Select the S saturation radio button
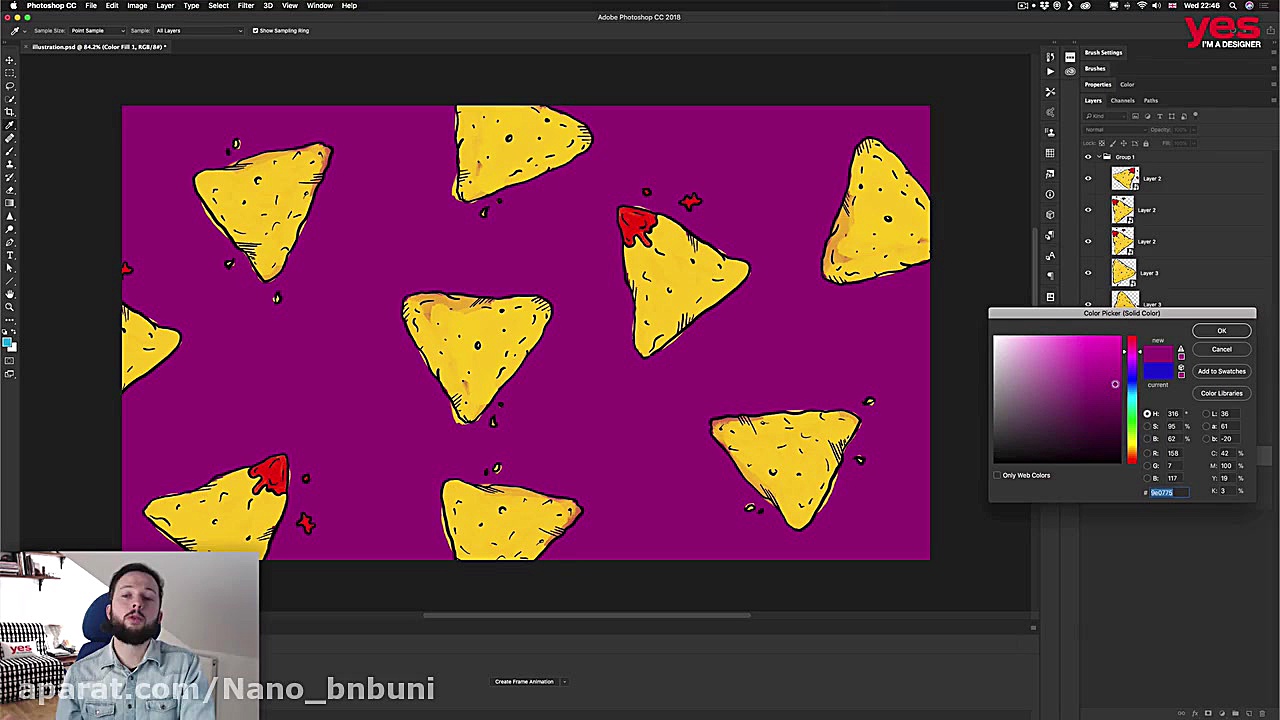The height and width of the screenshot is (720, 1280). (1147, 426)
